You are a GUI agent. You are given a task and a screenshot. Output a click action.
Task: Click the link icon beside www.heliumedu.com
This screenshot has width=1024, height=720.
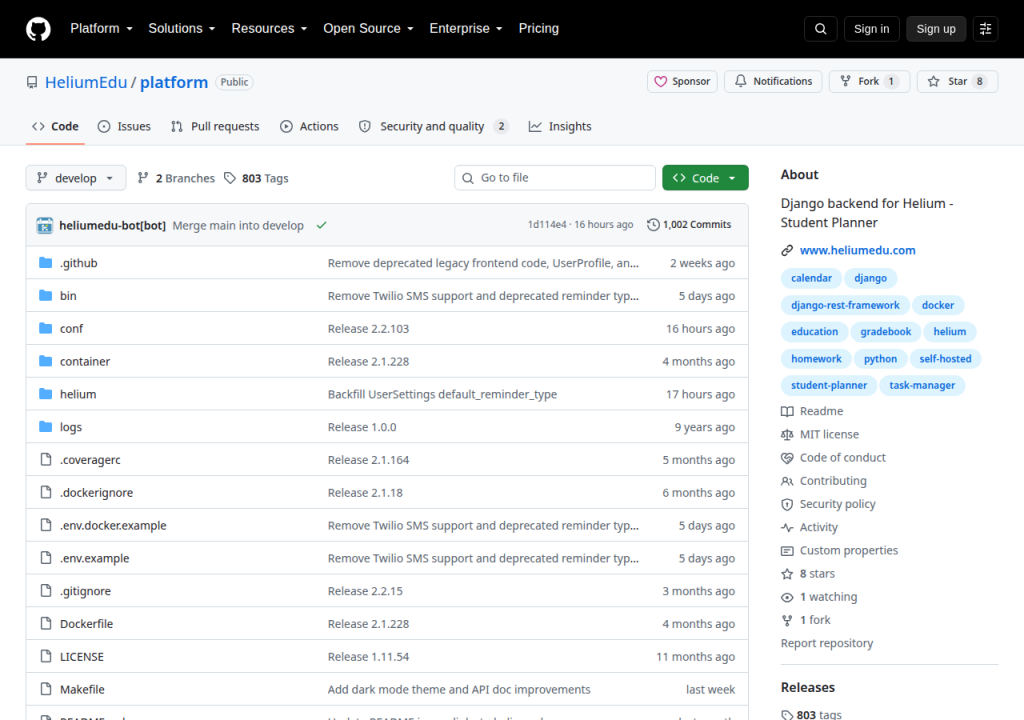787,250
